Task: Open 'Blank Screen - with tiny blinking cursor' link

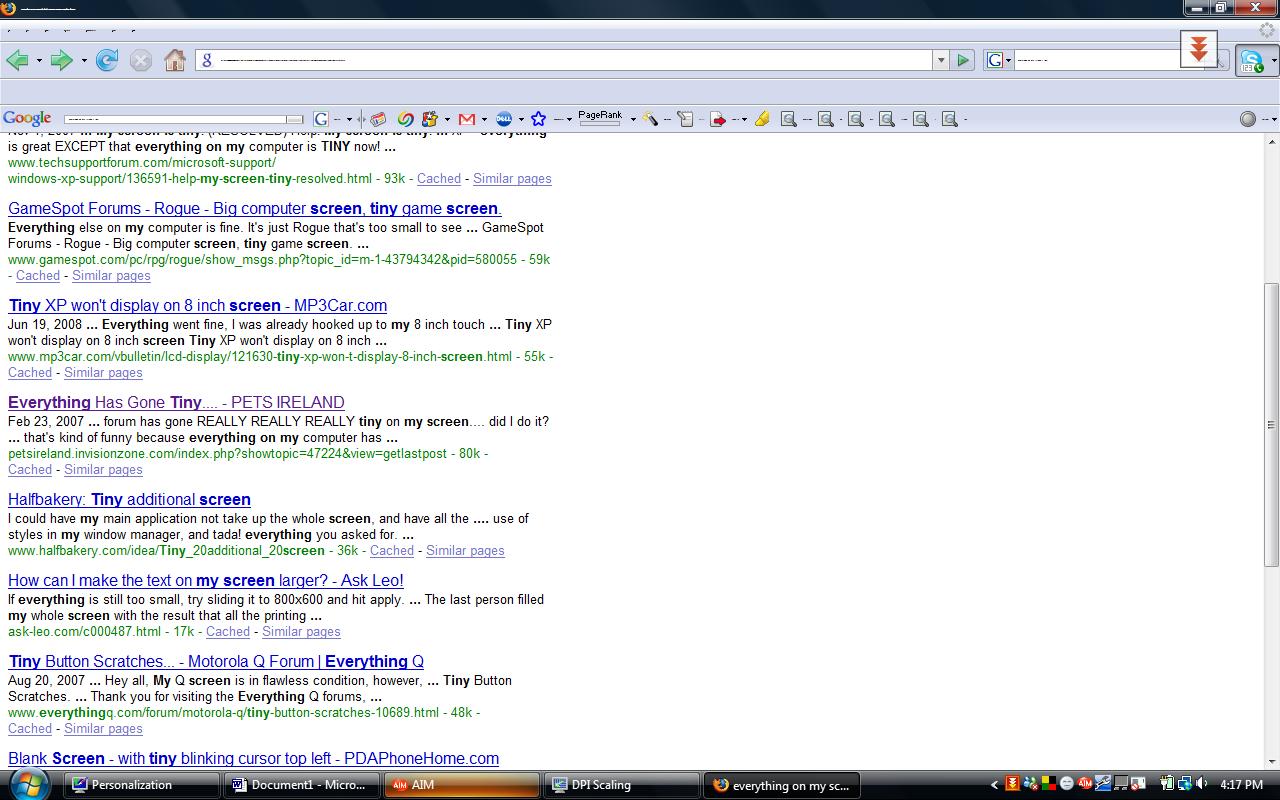Action: [253, 759]
